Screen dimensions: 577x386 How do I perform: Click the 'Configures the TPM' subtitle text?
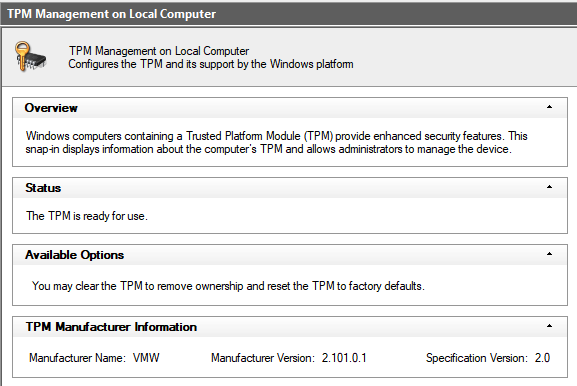tap(211, 64)
